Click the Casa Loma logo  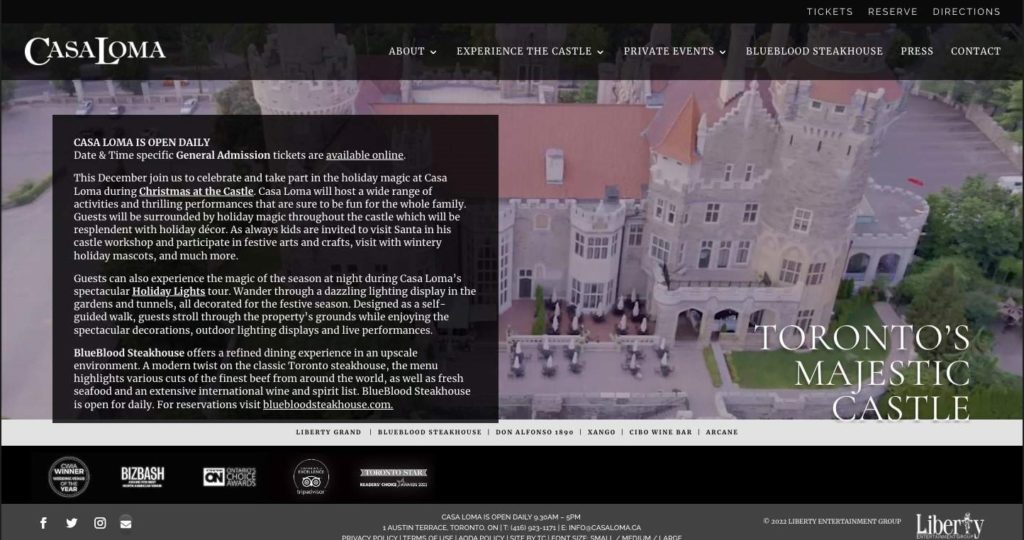95,51
